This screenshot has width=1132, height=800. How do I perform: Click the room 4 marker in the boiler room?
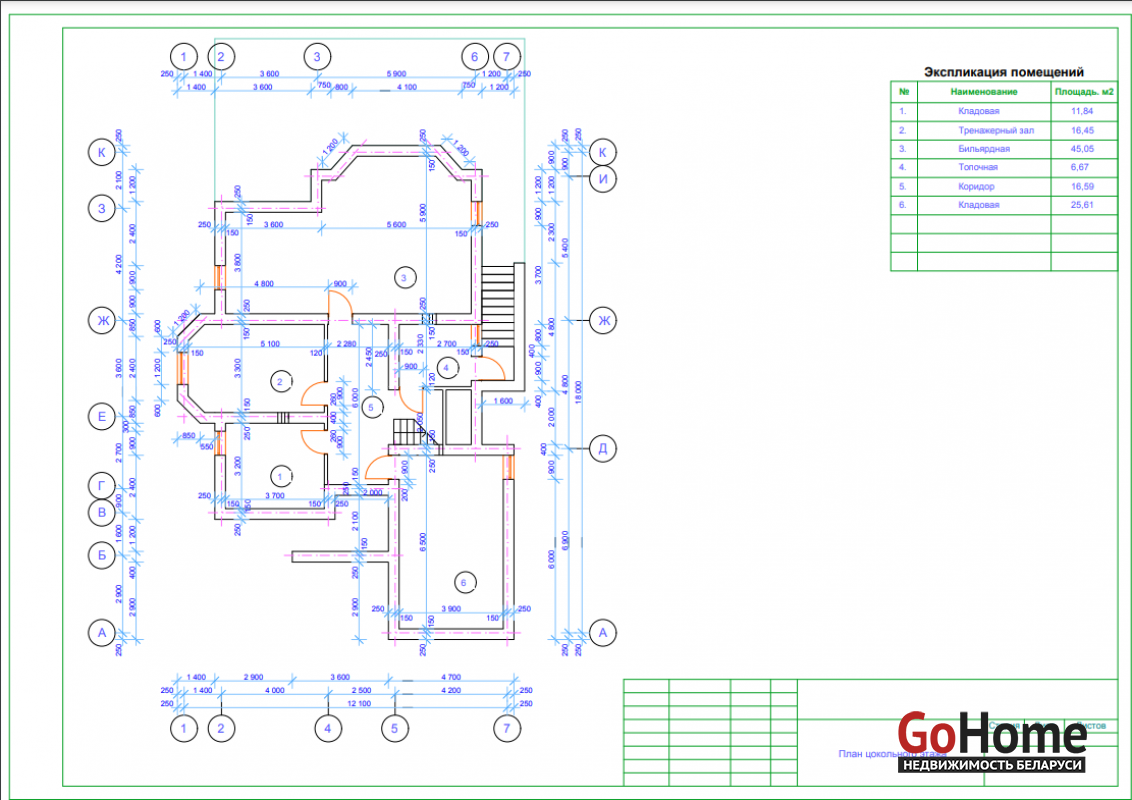coord(446,368)
